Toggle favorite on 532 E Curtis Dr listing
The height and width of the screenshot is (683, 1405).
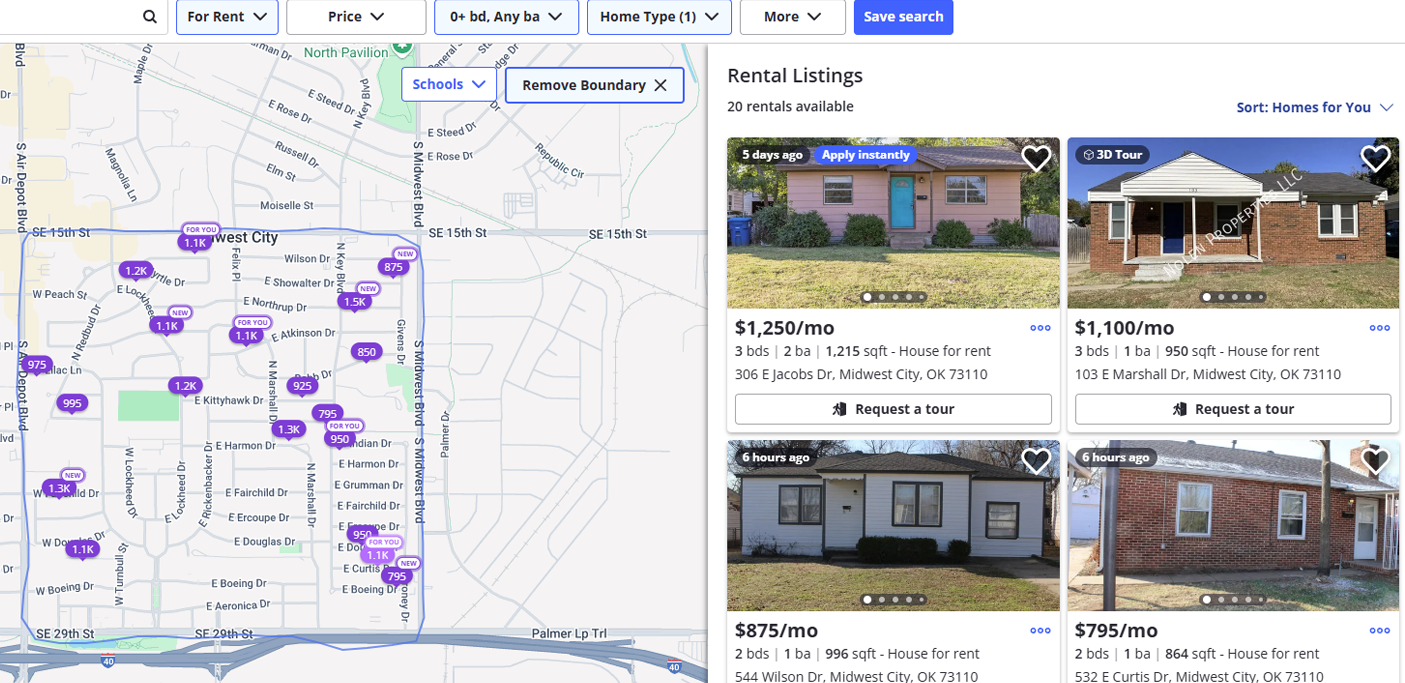coord(1376,460)
